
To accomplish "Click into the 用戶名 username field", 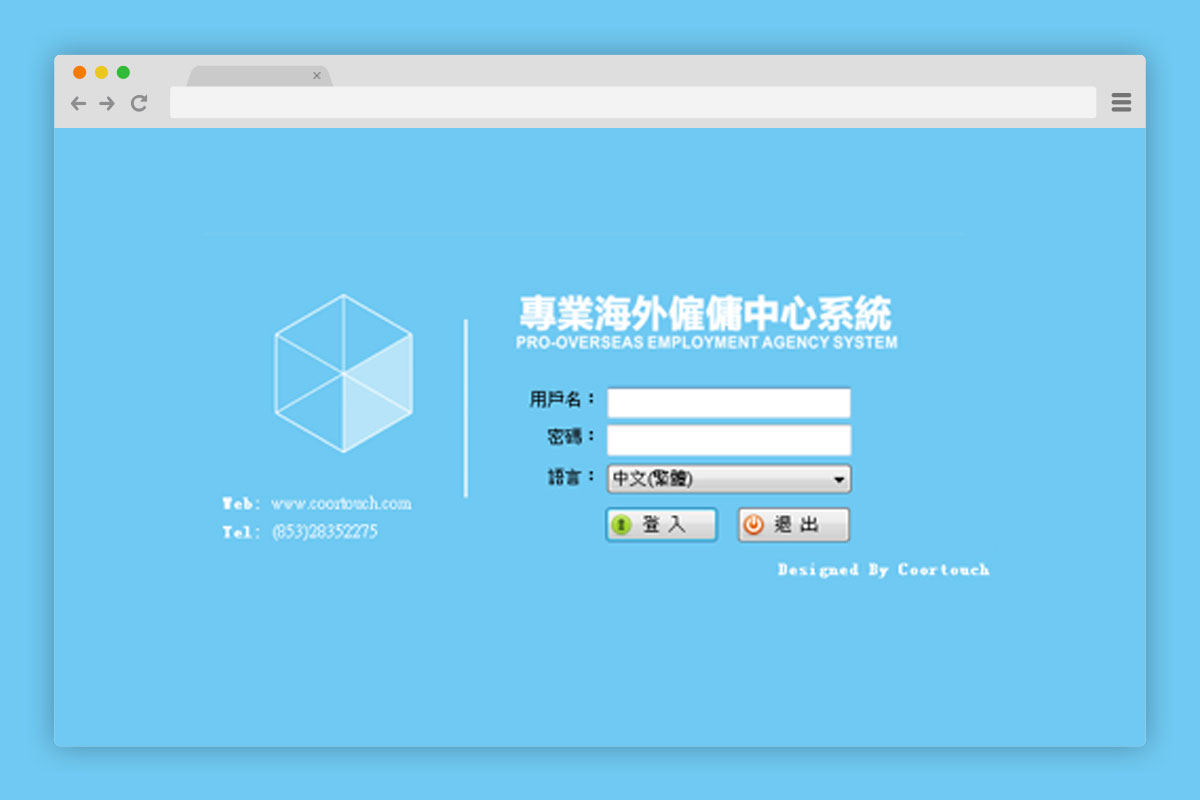I will (728, 403).
